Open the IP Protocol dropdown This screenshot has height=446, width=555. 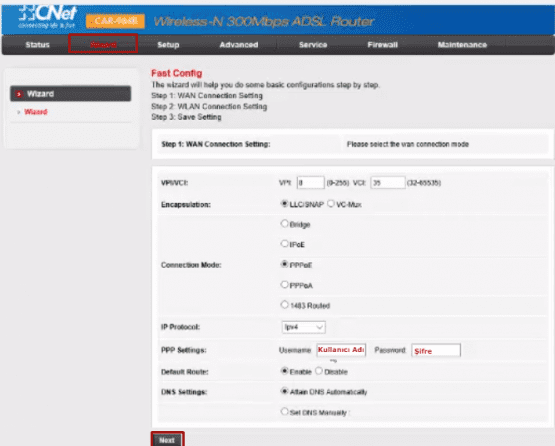point(304,327)
